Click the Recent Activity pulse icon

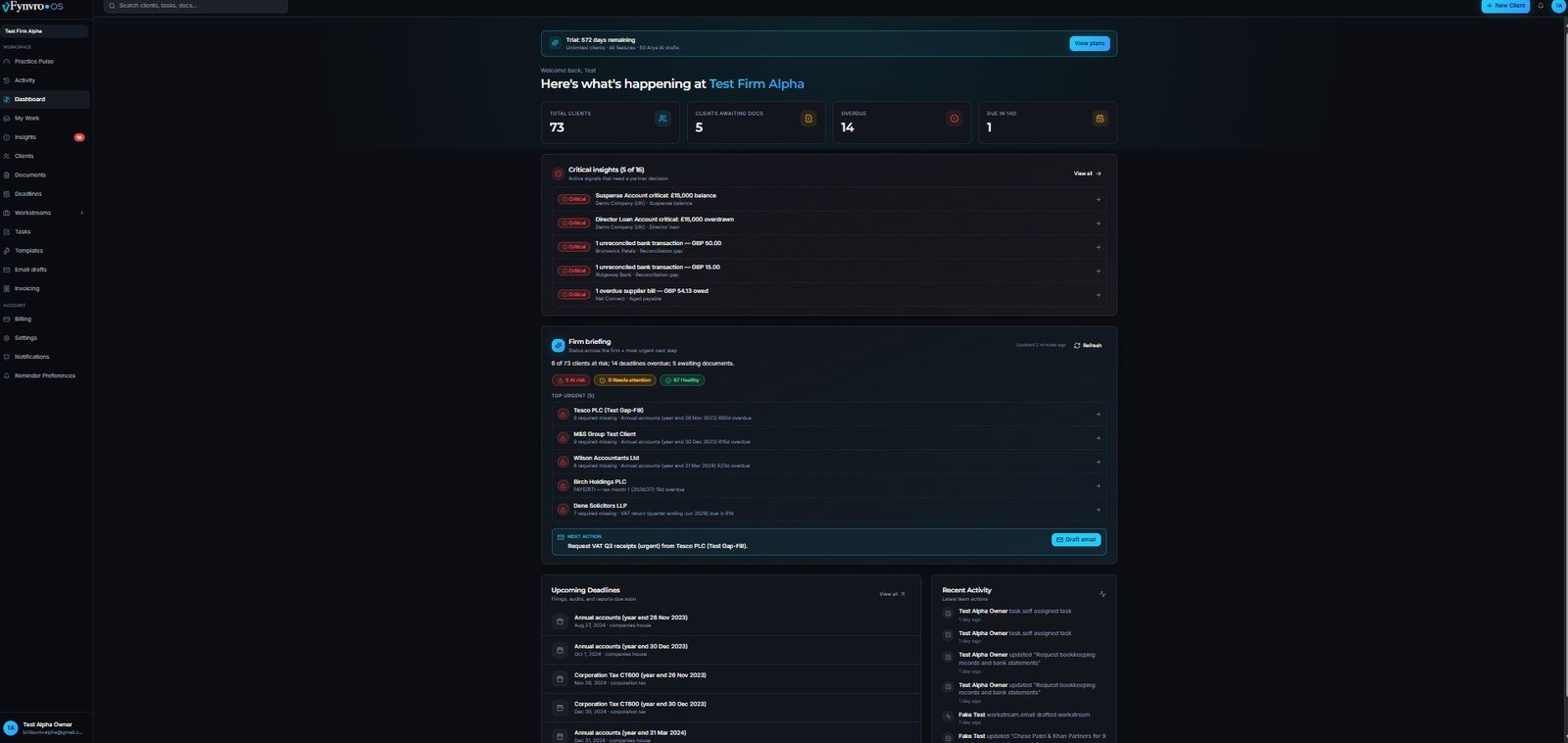tap(1102, 594)
